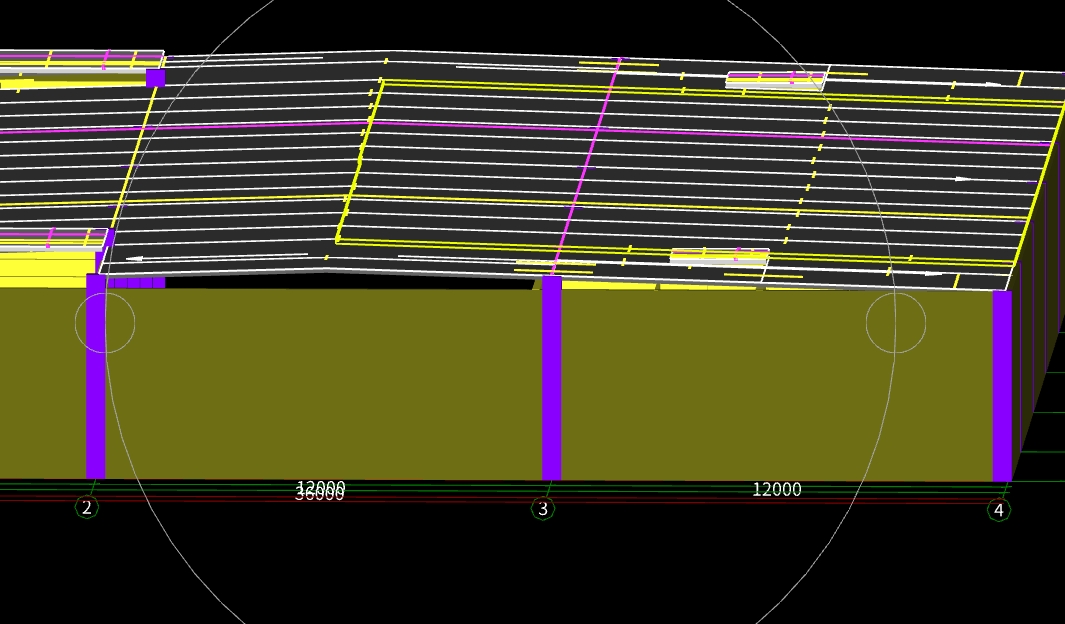Select grid axis bubble 2
The image size is (1065, 624).
(86, 507)
